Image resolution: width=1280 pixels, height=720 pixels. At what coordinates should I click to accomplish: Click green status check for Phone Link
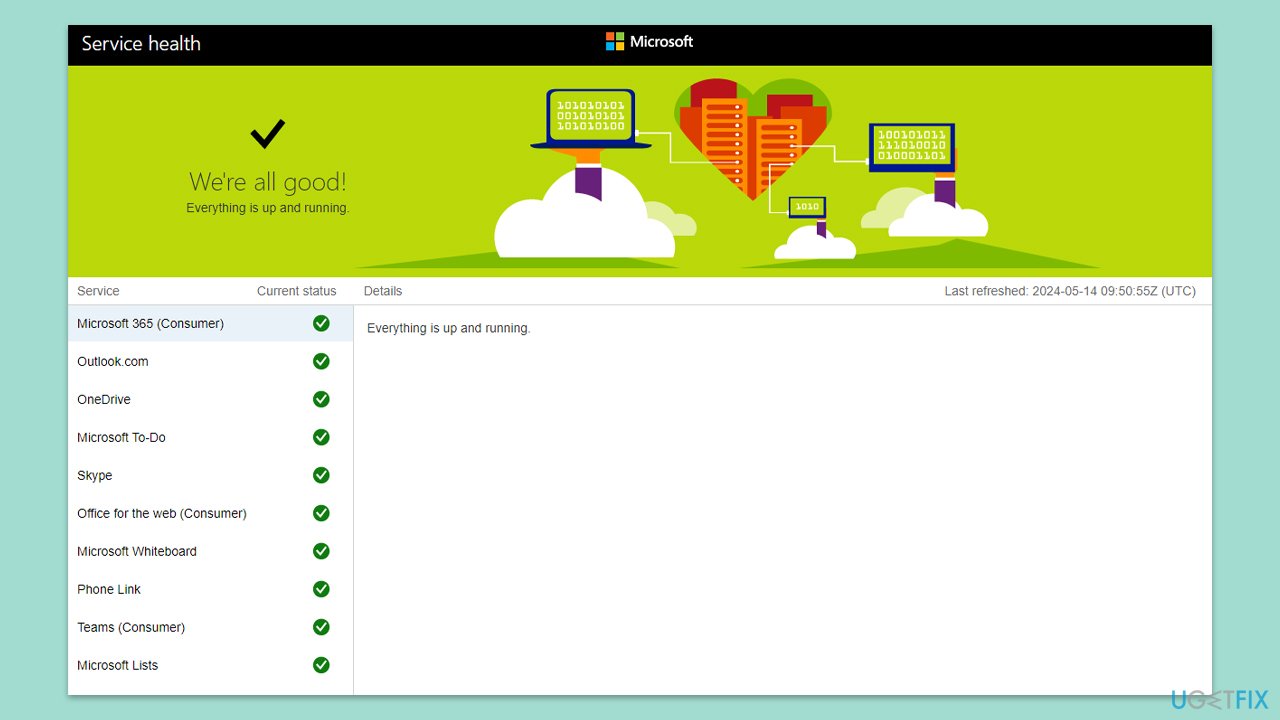321,589
